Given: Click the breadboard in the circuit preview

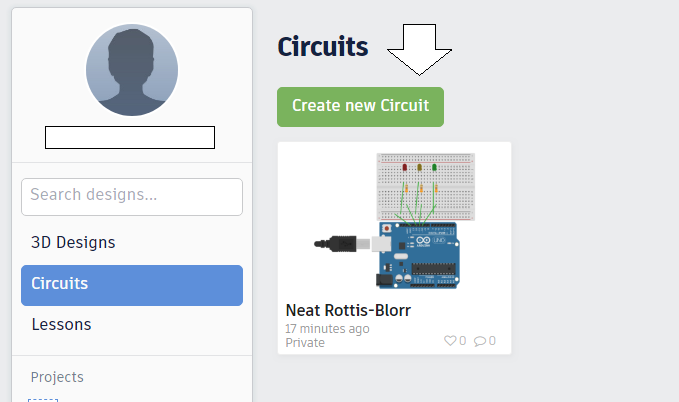Looking at the screenshot, I should click(426, 187).
